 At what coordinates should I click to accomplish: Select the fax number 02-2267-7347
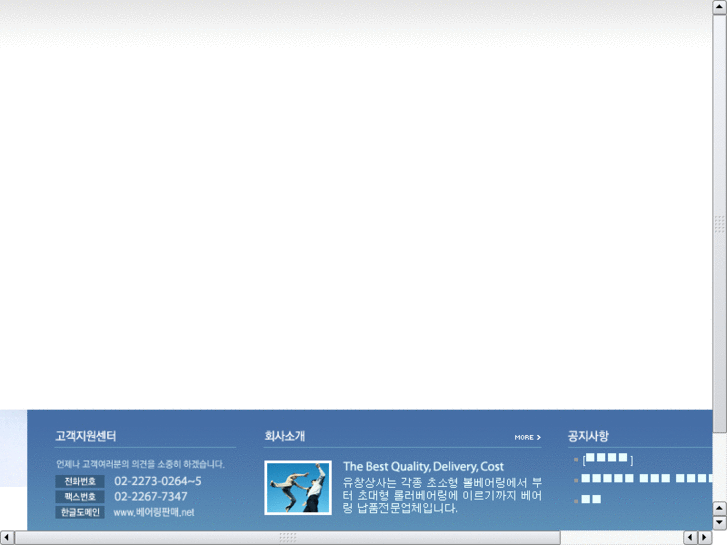coord(151,496)
